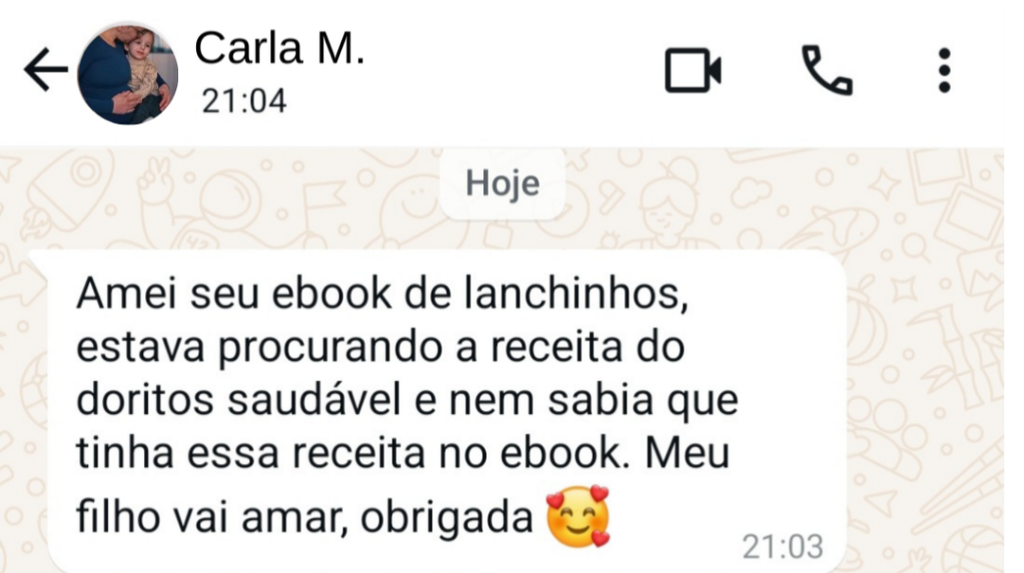Tap the Hoje date chip
The height and width of the screenshot is (573, 1024).
[502, 183]
